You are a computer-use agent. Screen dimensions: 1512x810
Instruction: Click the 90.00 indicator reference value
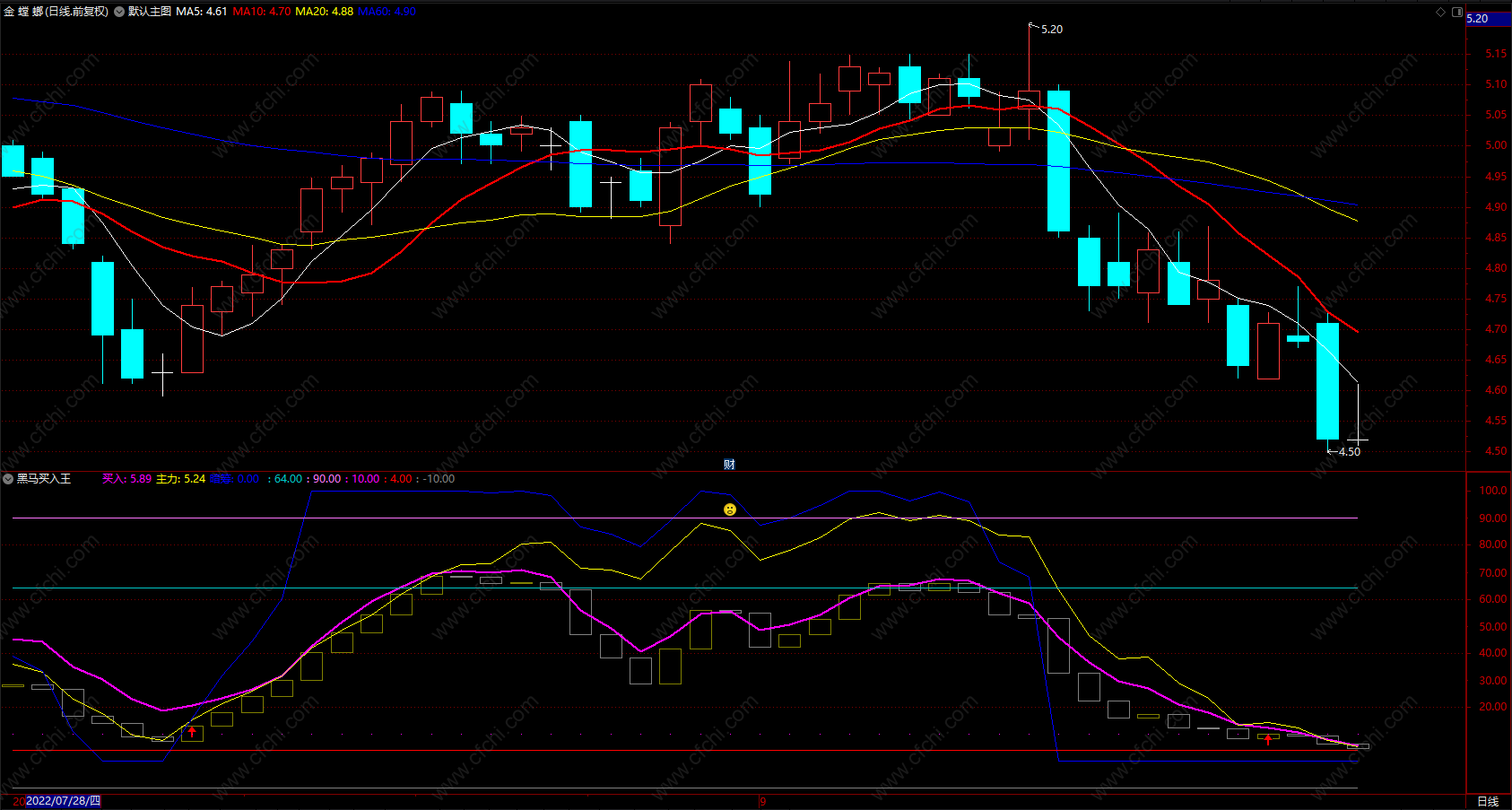pyautogui.click(x=327, y=479)
